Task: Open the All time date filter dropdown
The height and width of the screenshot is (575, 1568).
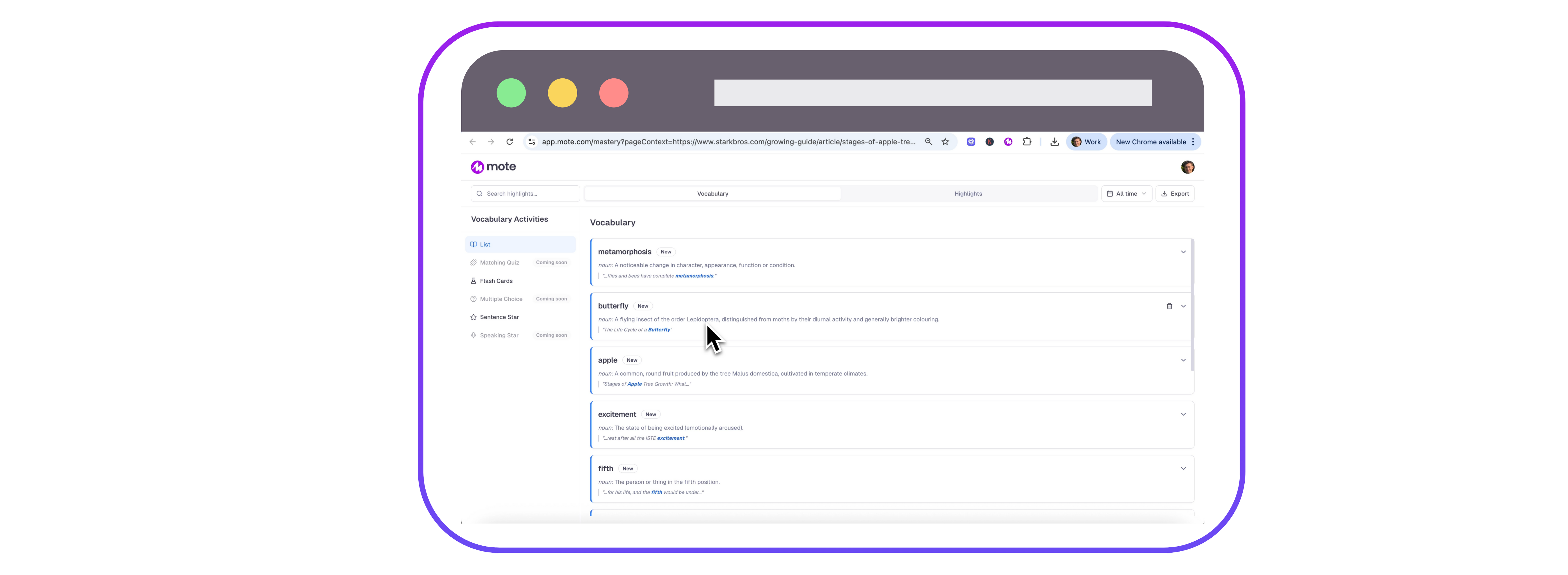Action: 1126,193
